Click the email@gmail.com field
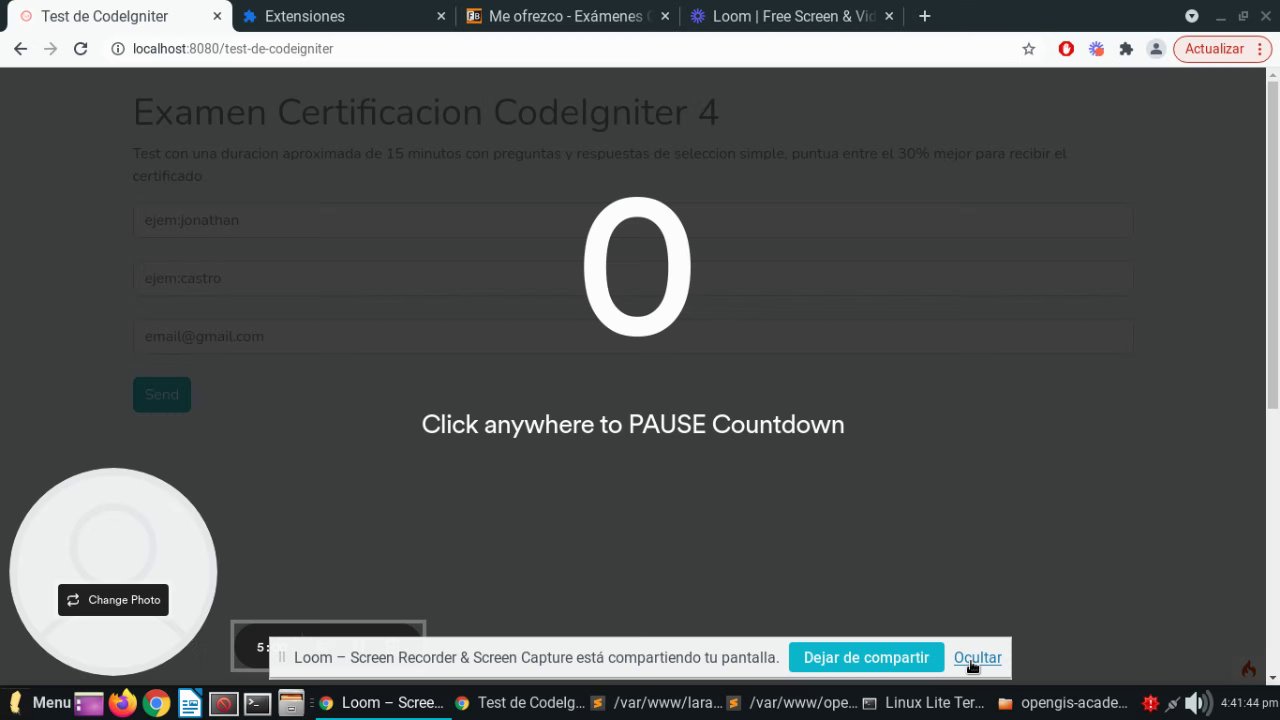This screenshot has height=720, width=1280. click(633, 336)
